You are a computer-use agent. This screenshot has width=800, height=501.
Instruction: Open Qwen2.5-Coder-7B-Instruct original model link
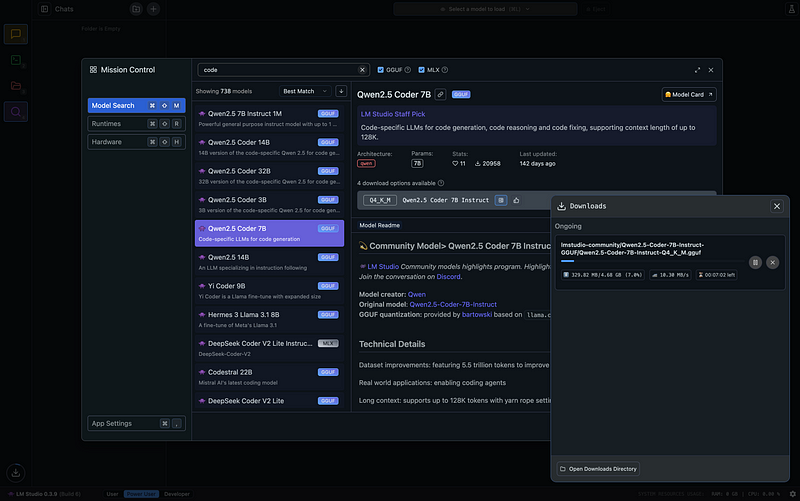[x=453, y=305]
